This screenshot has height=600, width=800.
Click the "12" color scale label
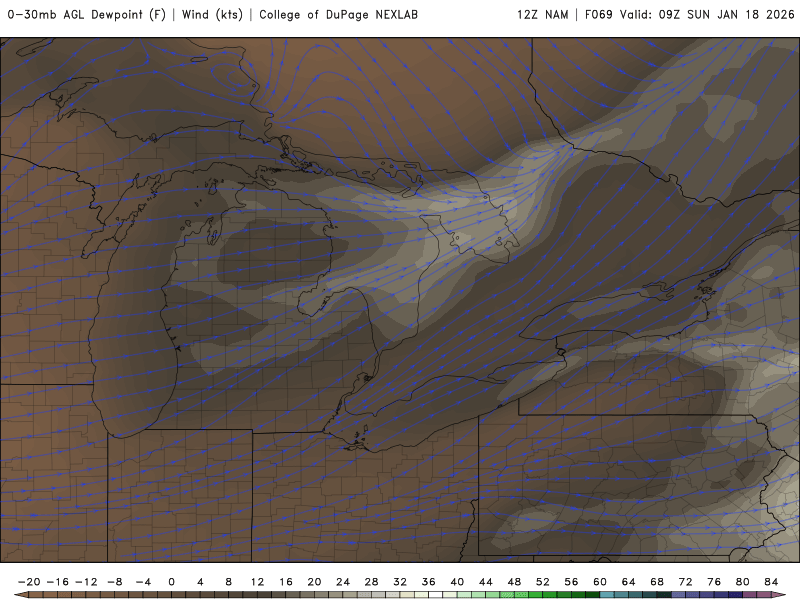coord(257,582)
